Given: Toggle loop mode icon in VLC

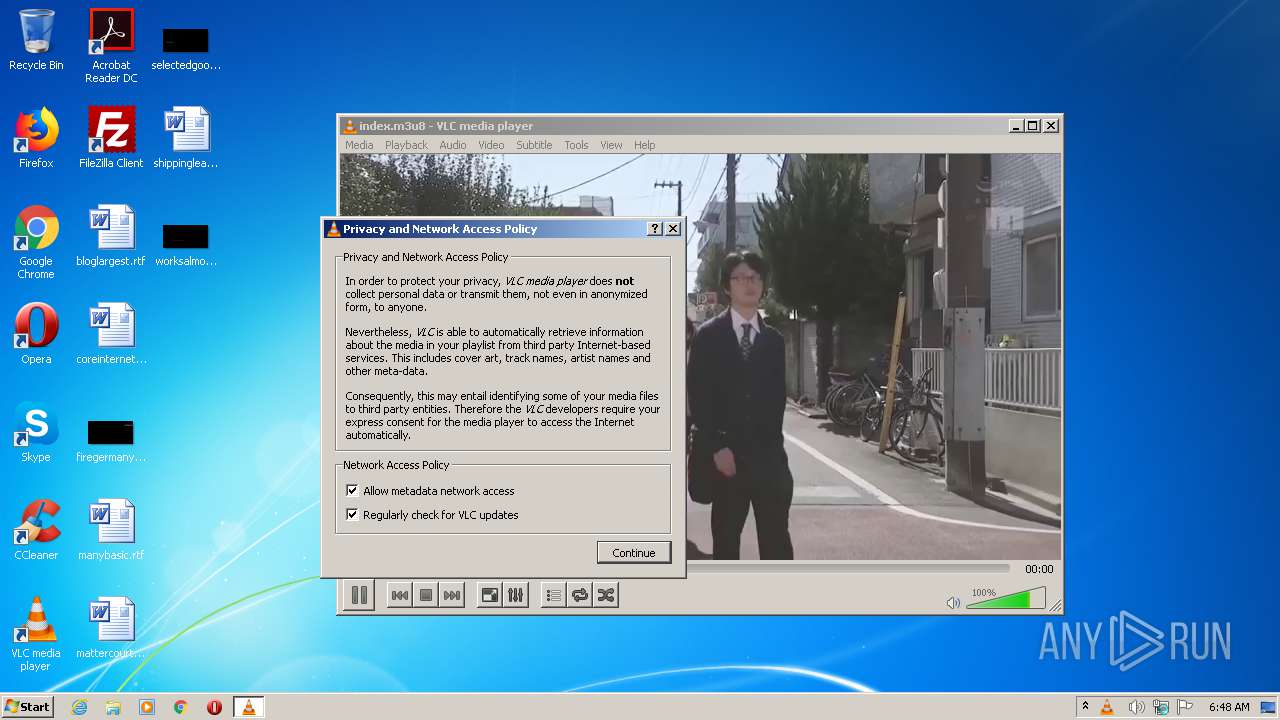Looking at the screenshot, I should pyautogui.click(x=580, y=595).
